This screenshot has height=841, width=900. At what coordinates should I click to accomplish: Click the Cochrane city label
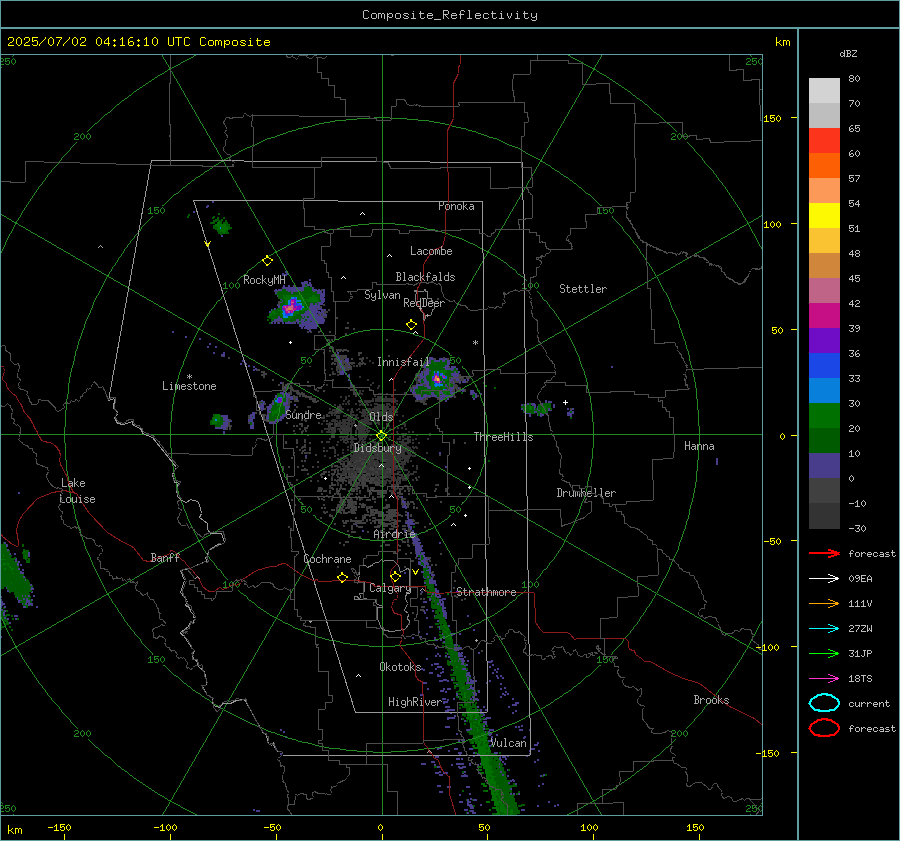pos(327,559)
